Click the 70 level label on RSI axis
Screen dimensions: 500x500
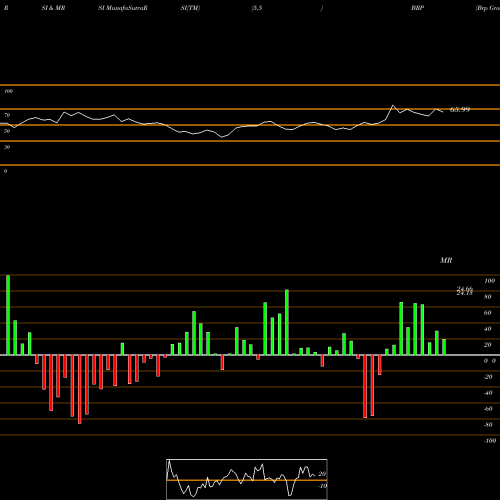coord(7,115)
